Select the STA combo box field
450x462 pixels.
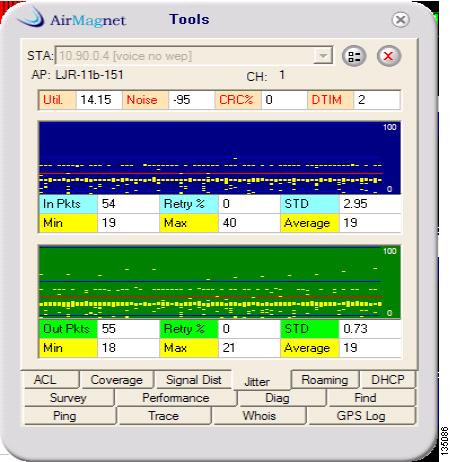[194, 56]
